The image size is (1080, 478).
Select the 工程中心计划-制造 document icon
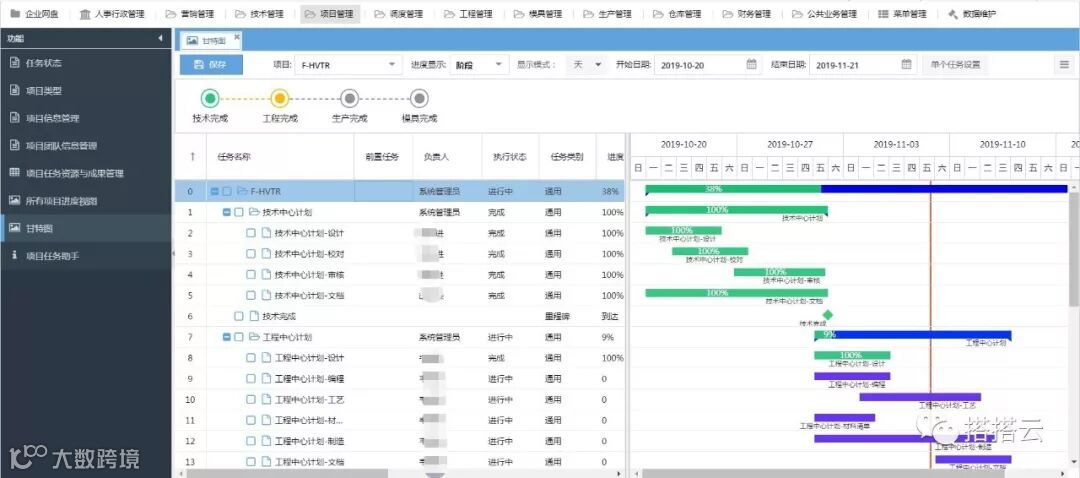tap(267, 440)
